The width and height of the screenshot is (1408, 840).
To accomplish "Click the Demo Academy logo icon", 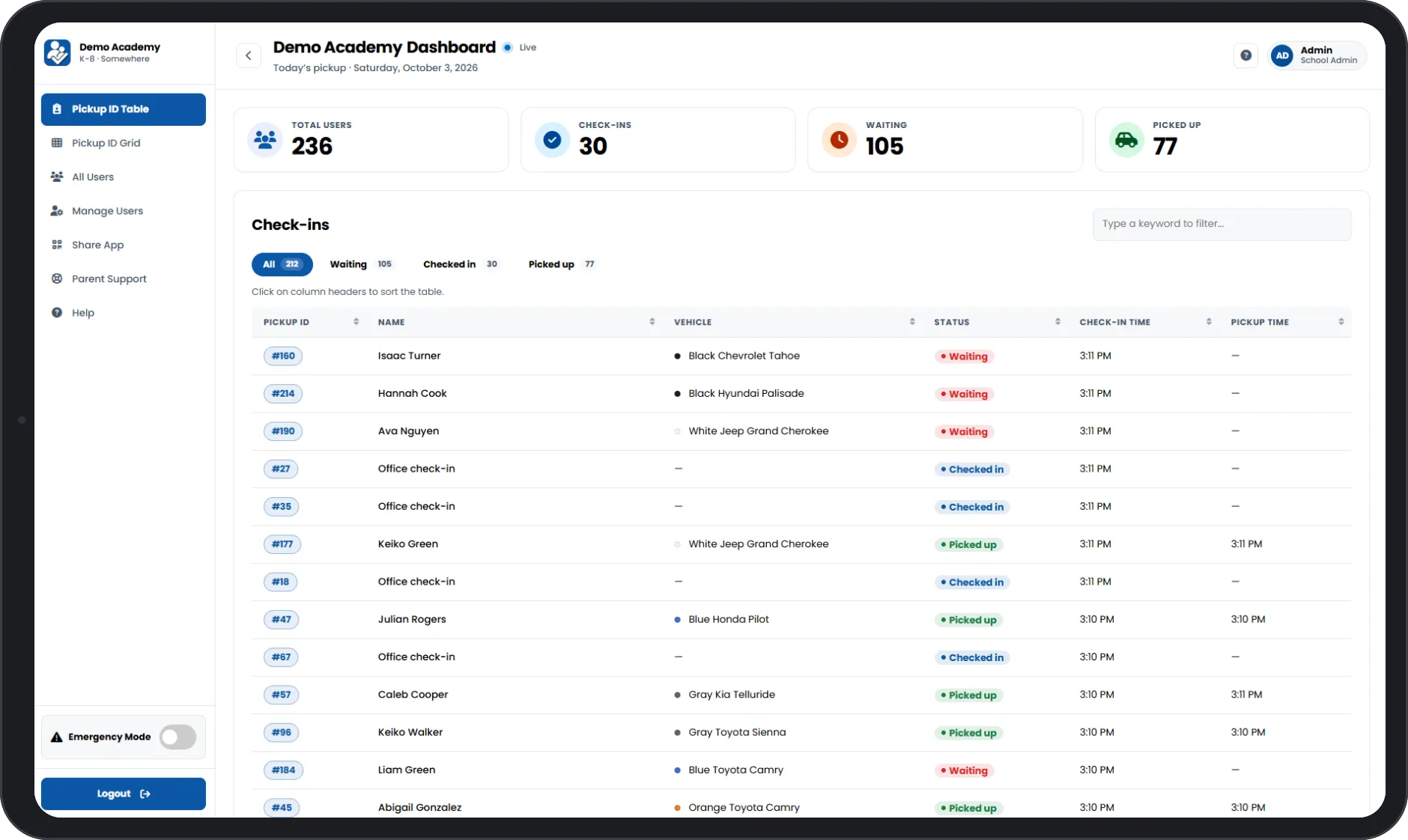I will click(57, 53).
